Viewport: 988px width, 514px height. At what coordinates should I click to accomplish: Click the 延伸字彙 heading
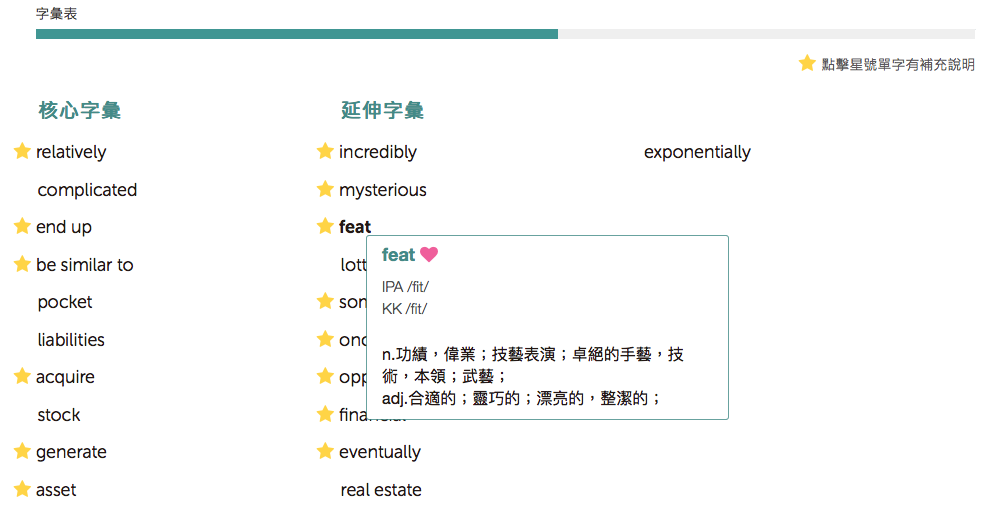[383, 110]
